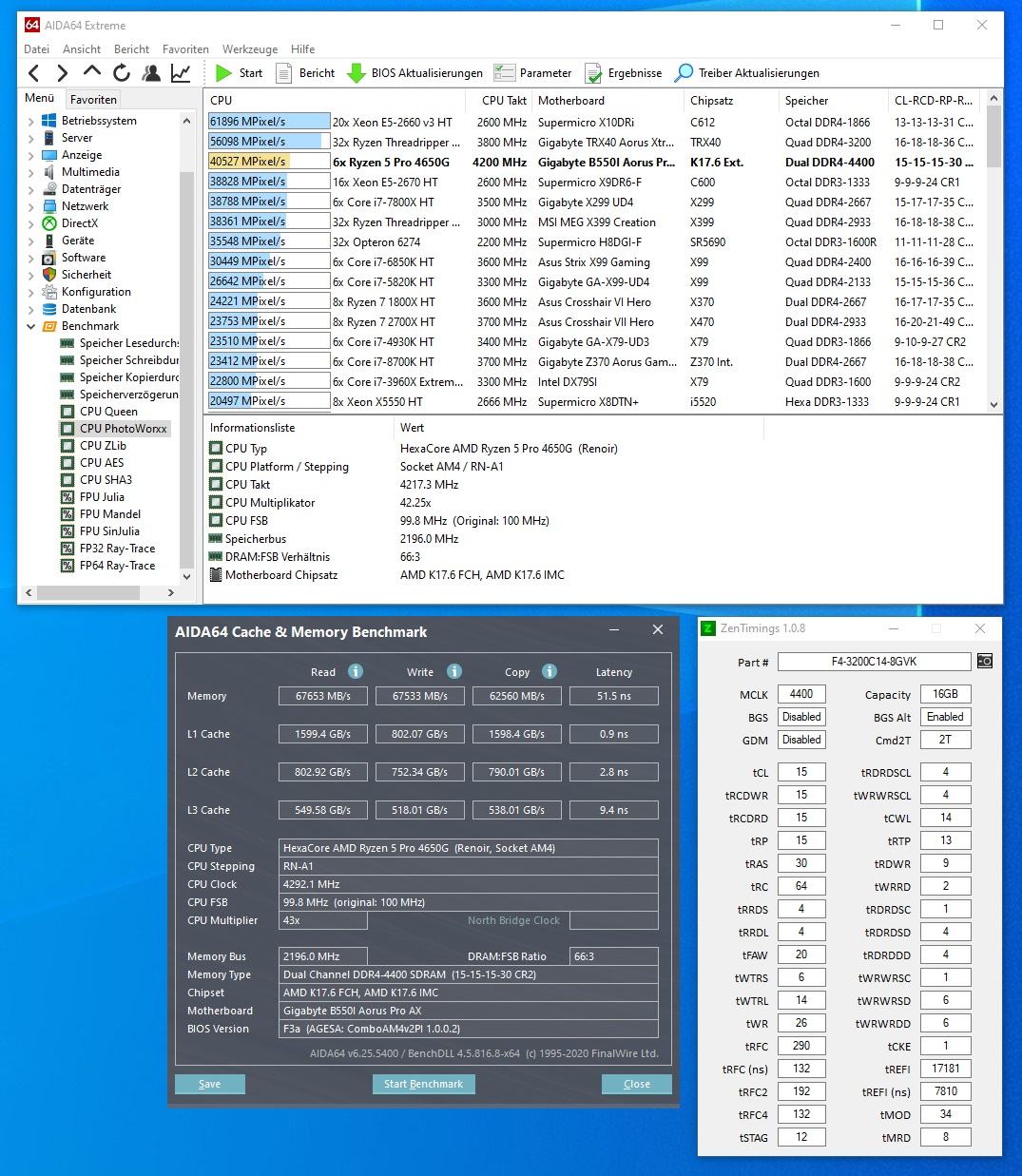Go back with the left arrow icon
Image resolution: width=1022 pixels, height=1176 pixels.
pyautogui.click(x=34, y=73)
